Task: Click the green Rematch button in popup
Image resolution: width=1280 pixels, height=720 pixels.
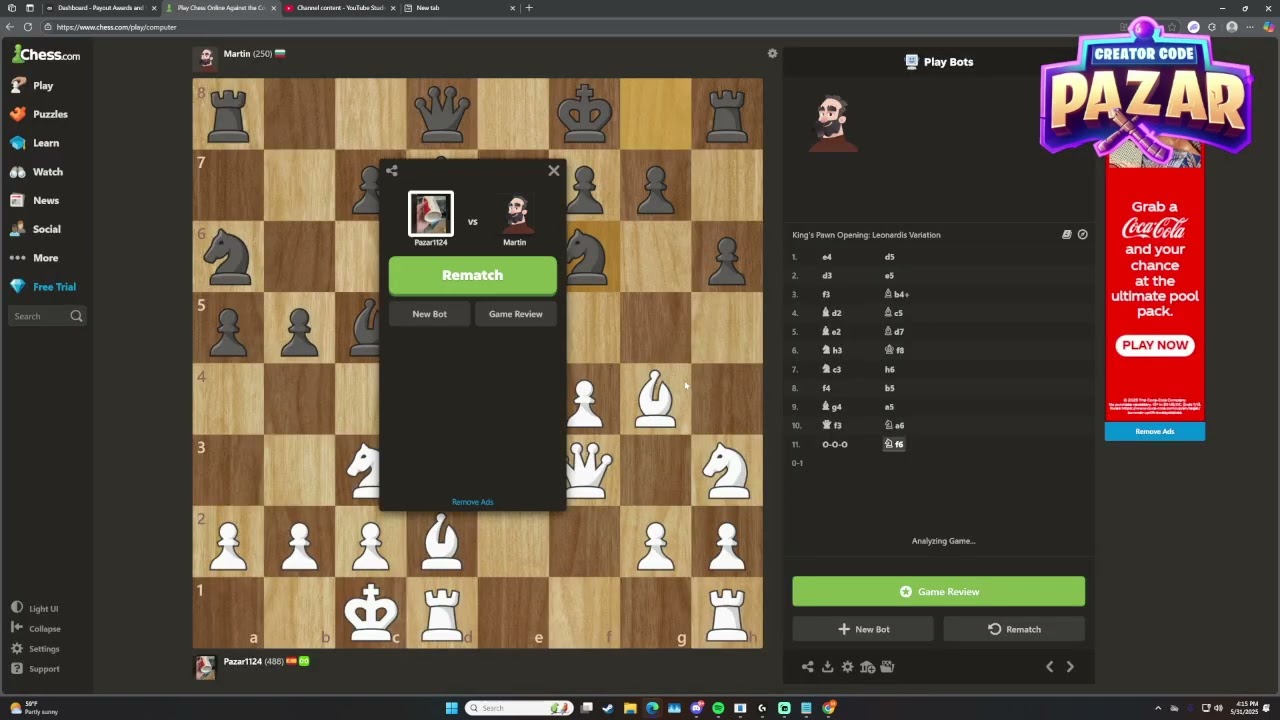Action: tap(472, 276)
